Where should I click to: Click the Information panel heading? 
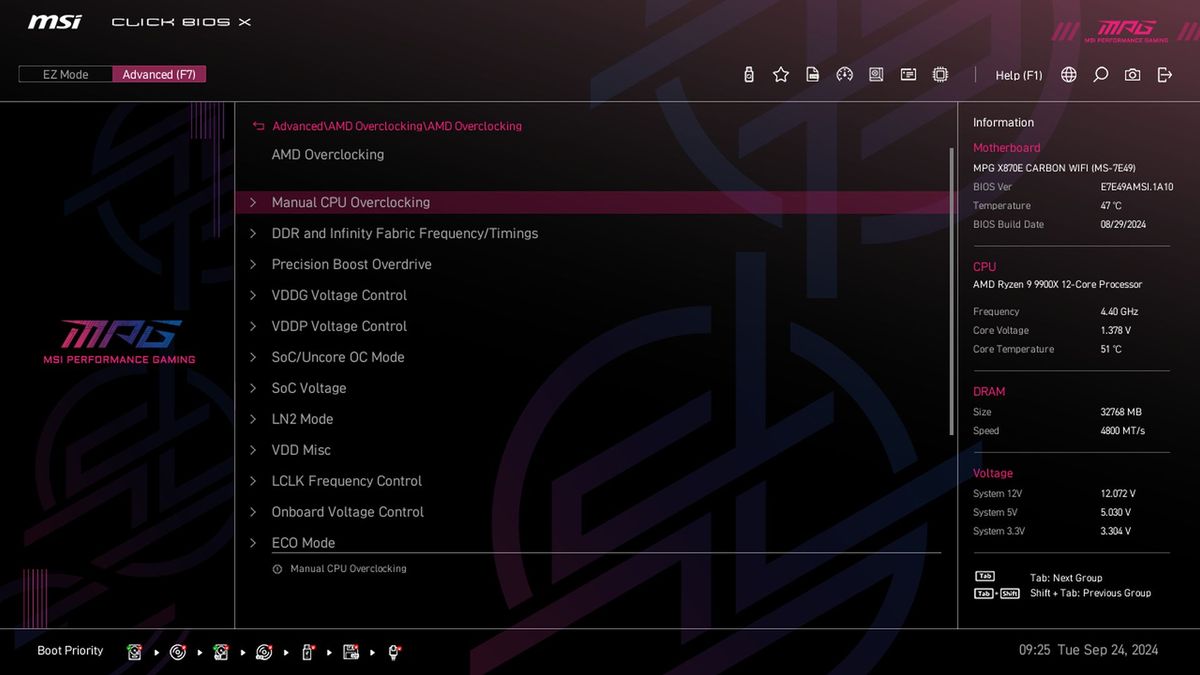coord(1003,122)
